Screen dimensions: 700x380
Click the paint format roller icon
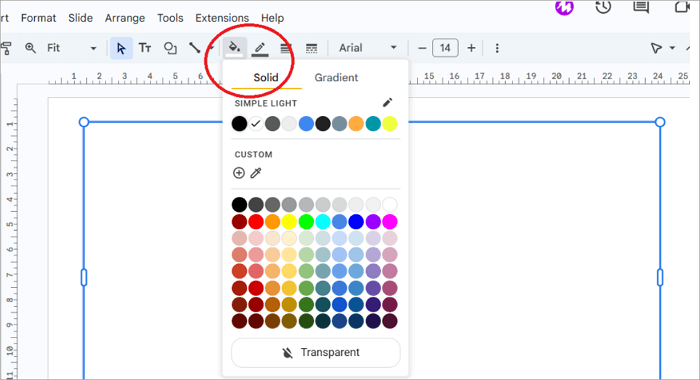tap(6, 48)
